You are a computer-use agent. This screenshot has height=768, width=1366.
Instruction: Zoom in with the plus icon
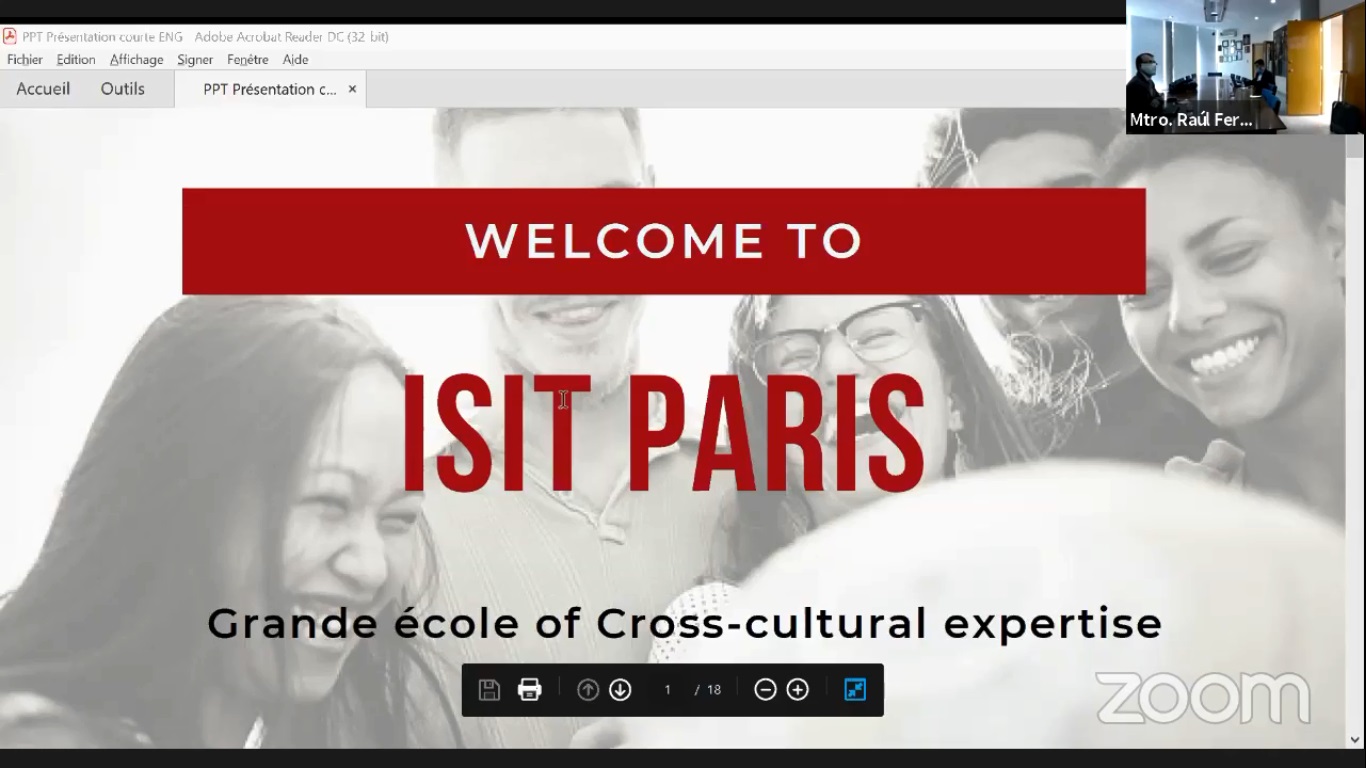(x=797, y=690)
